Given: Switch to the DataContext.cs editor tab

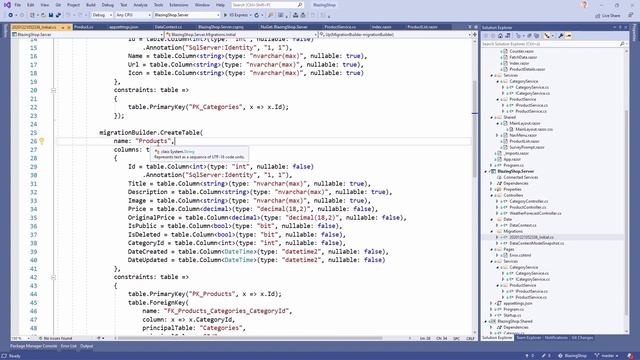Looking at the screenshot, I should [x=169, y=27].
